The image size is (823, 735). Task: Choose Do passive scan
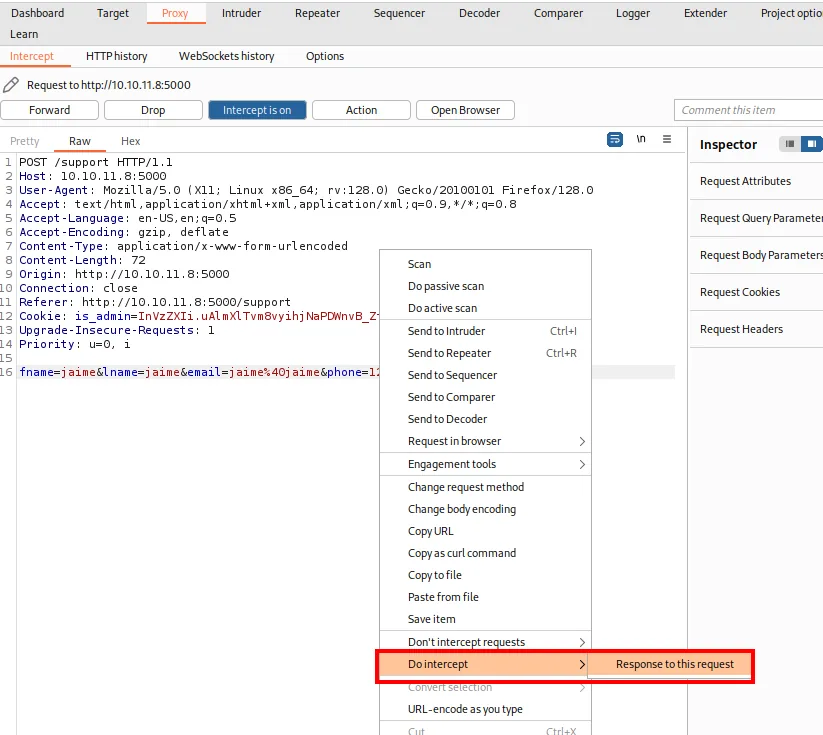pos(485,286)
